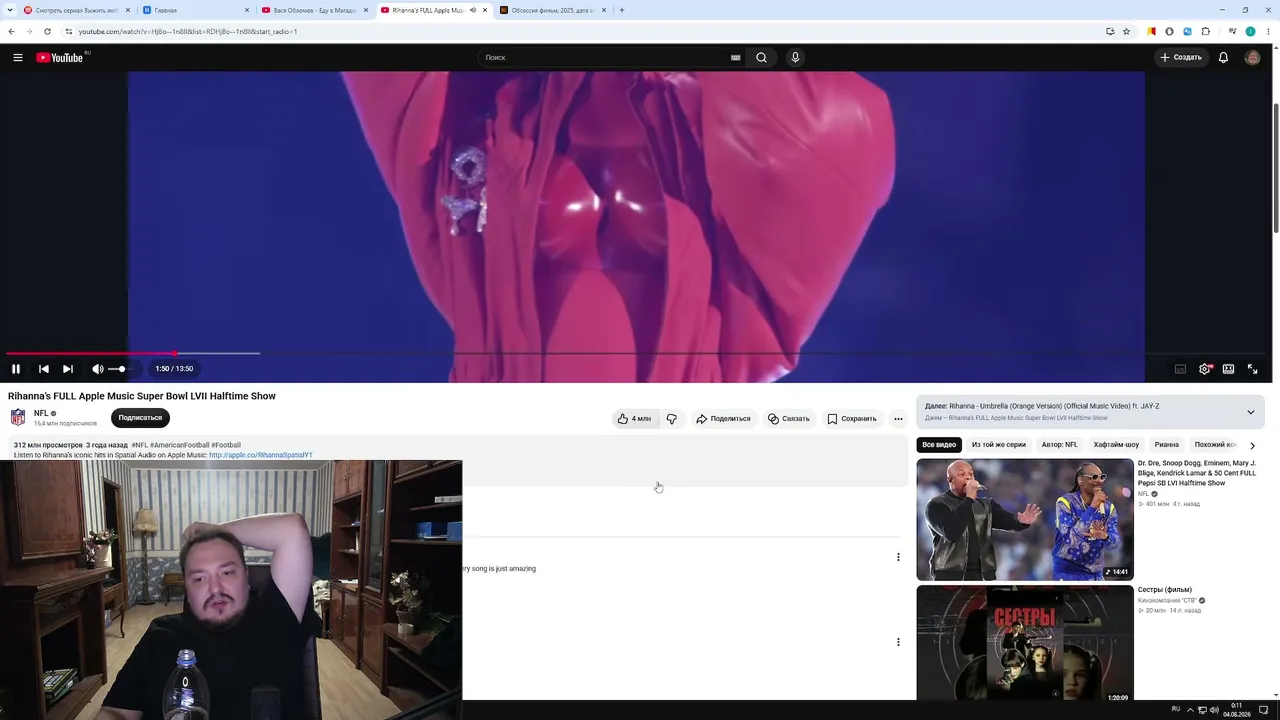This screenshot has height=720, width=1280.
Task: Select the Все видео filter chip
Action: click(939, 445)
